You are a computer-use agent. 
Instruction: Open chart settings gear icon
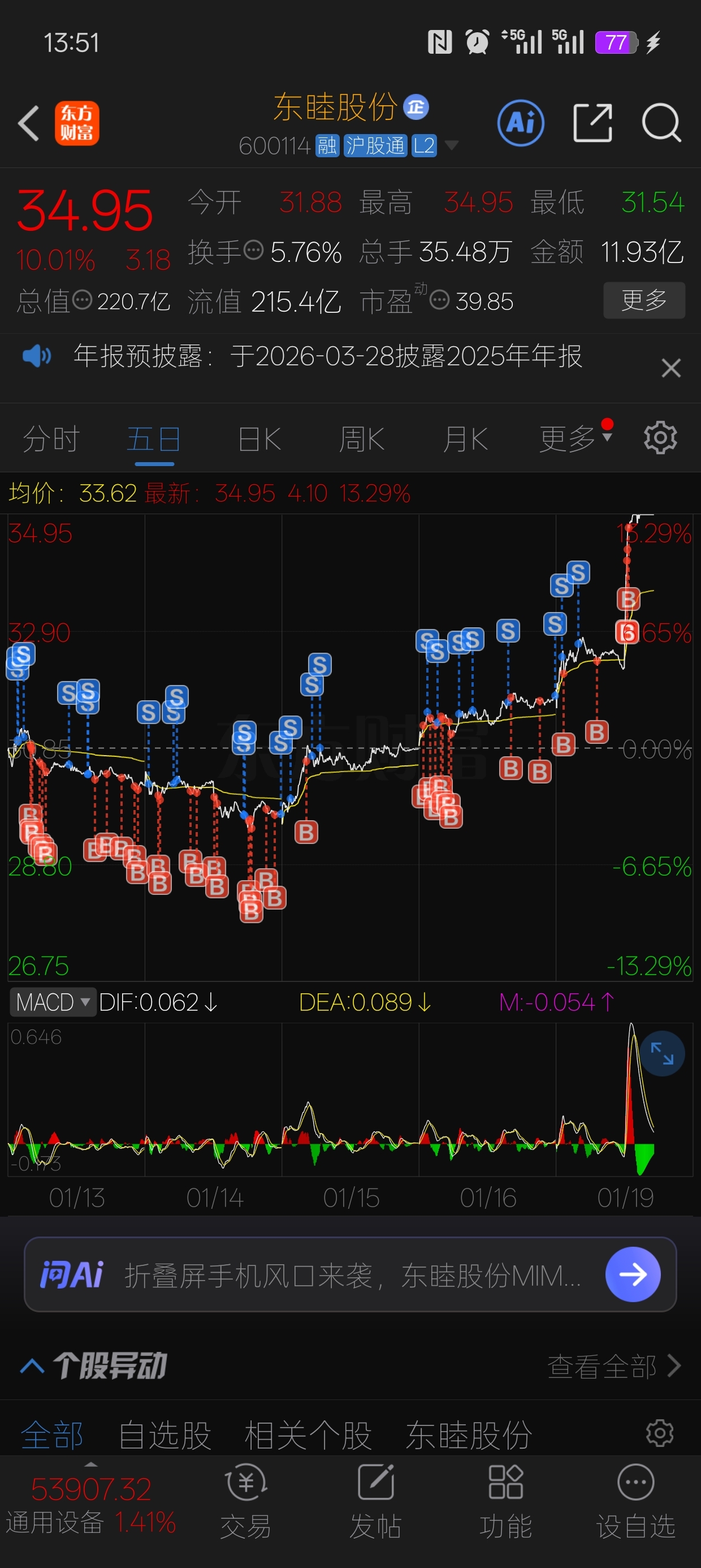pyautogui.click(x=660, y=438)
